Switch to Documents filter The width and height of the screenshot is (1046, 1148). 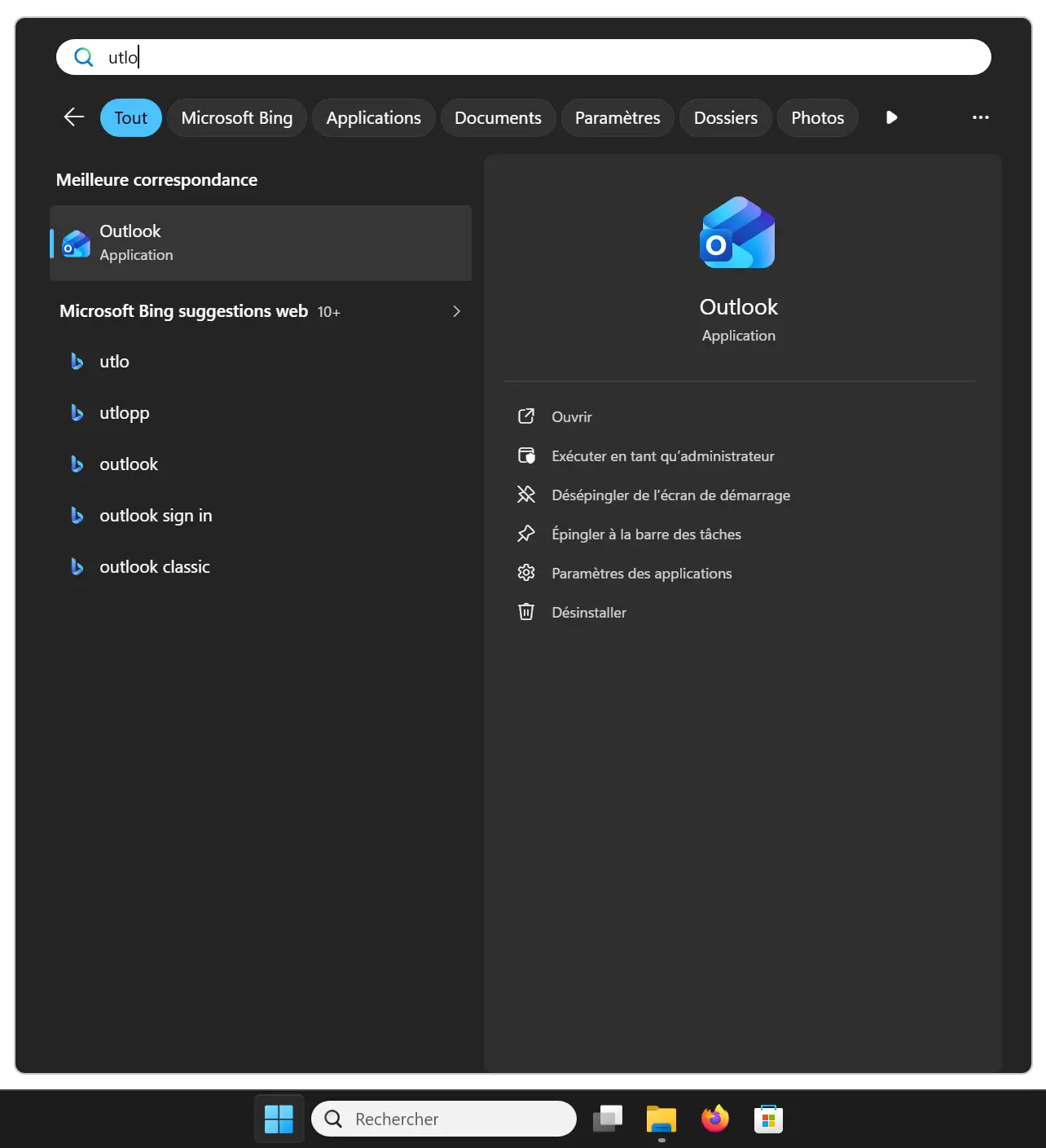click(498, 118)
